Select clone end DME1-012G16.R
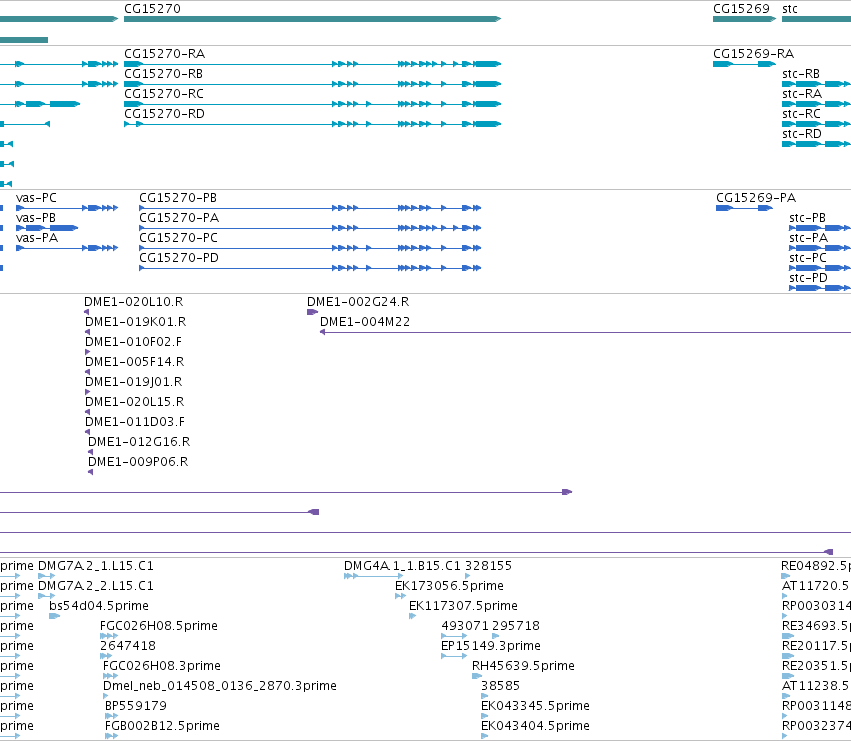Screen dimensions: 851x741 pos(90,452)
